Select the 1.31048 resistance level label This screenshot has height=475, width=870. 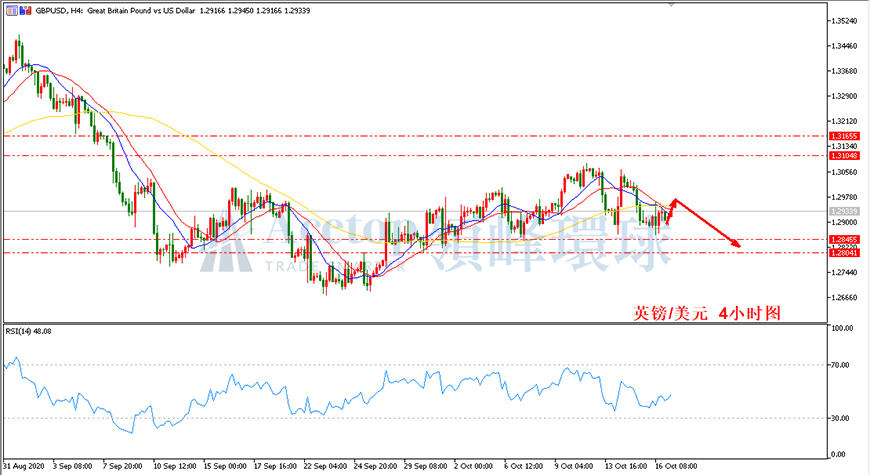coord(844,156)
